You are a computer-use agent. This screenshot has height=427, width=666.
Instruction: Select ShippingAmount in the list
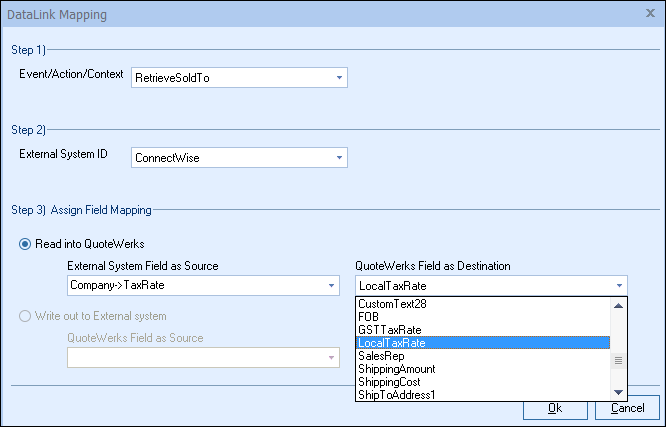click(x=482, y=369)
